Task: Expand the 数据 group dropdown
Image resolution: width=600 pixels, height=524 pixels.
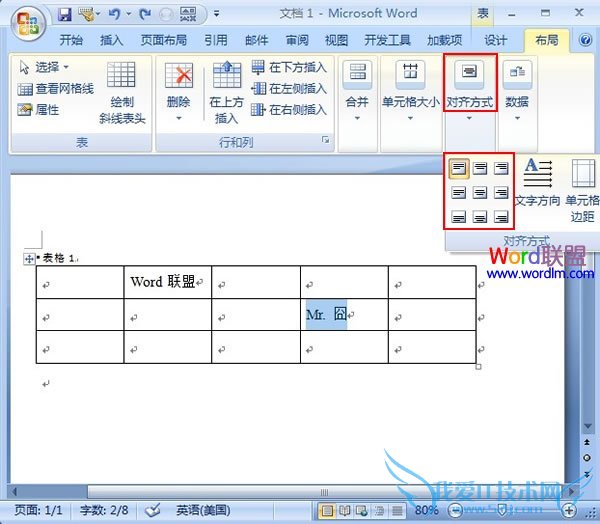Action: click(517, 92)
